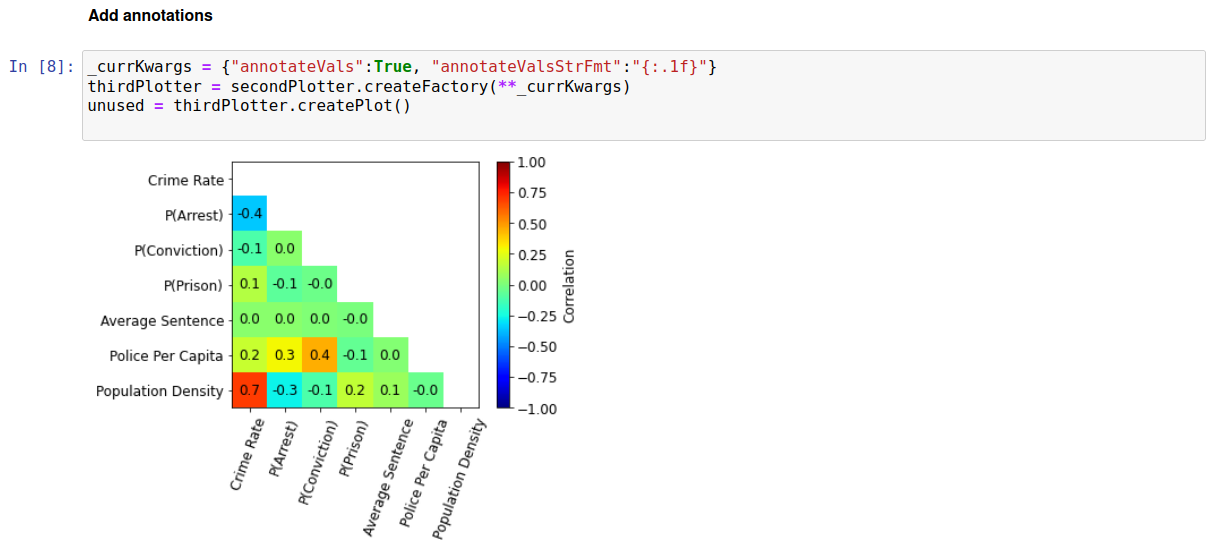The width and height of the screenshot is (1221, 547).
Task: Click the red 0.7 heatmap cell
Action: point(250,390)
